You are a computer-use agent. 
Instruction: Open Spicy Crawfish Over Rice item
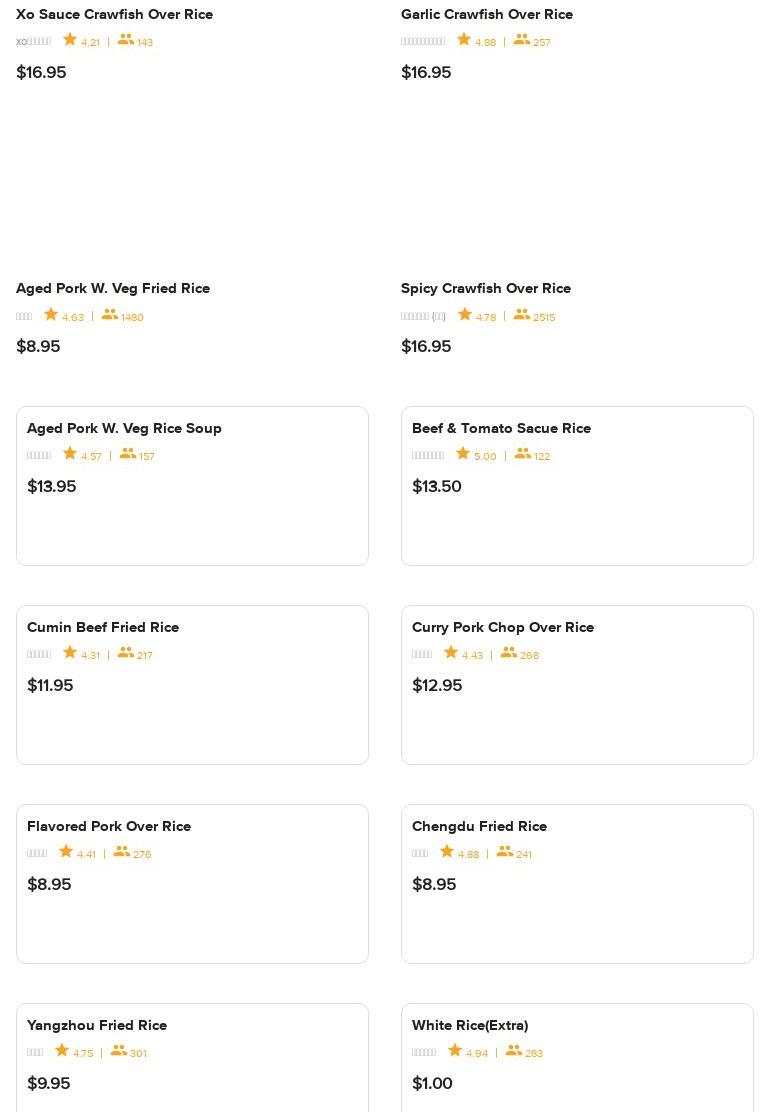[x=486, y=288]
